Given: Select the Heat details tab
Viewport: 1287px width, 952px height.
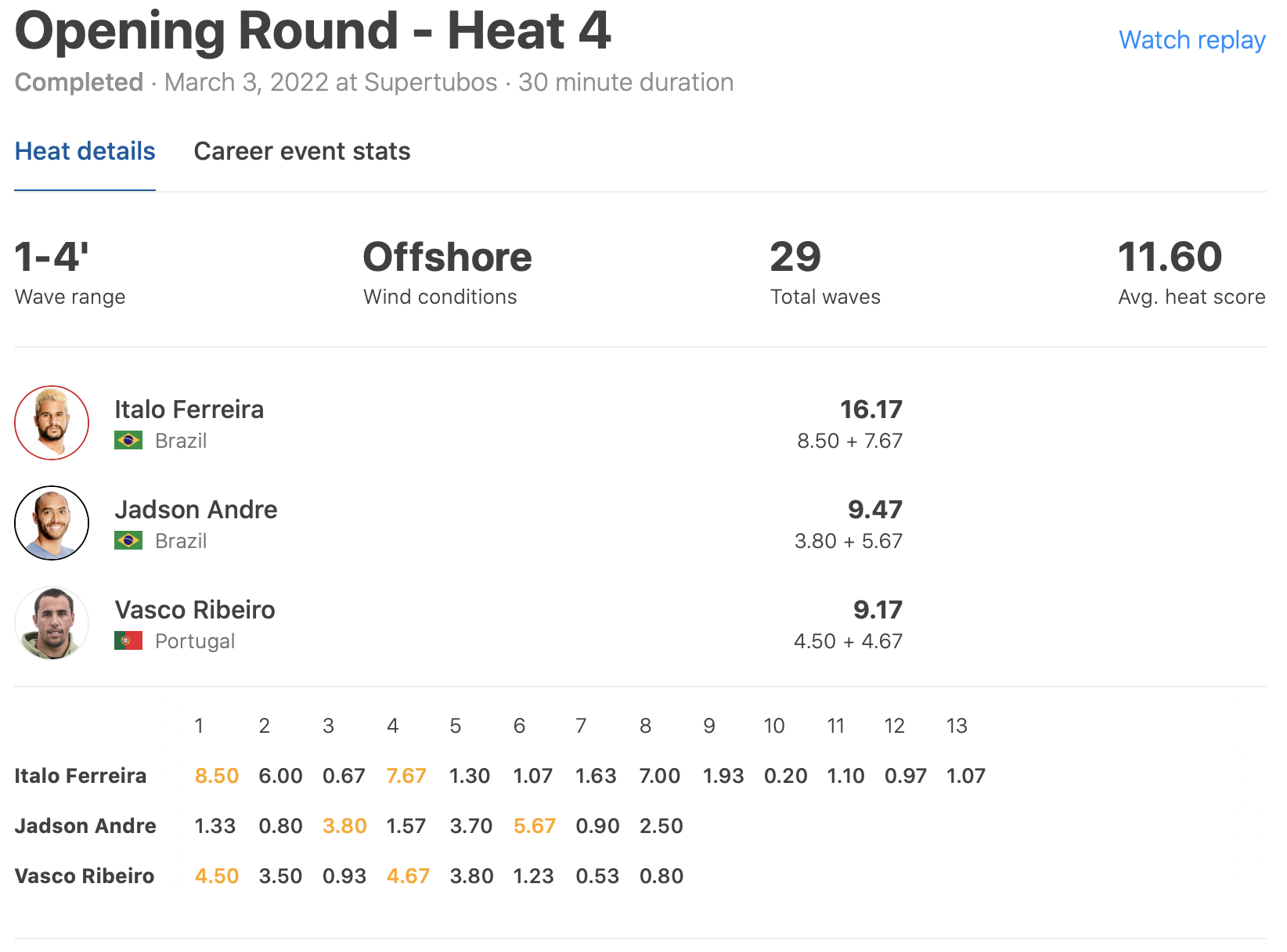Looking at the screenshot, I should coord(85,151).
